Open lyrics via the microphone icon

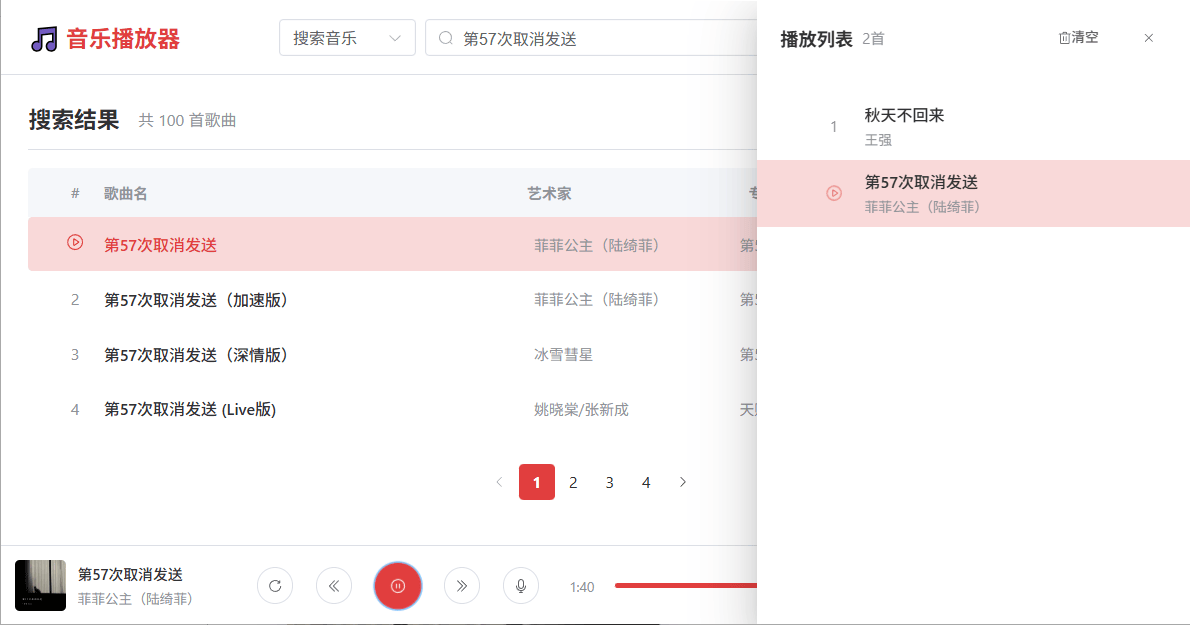[520, 586]
